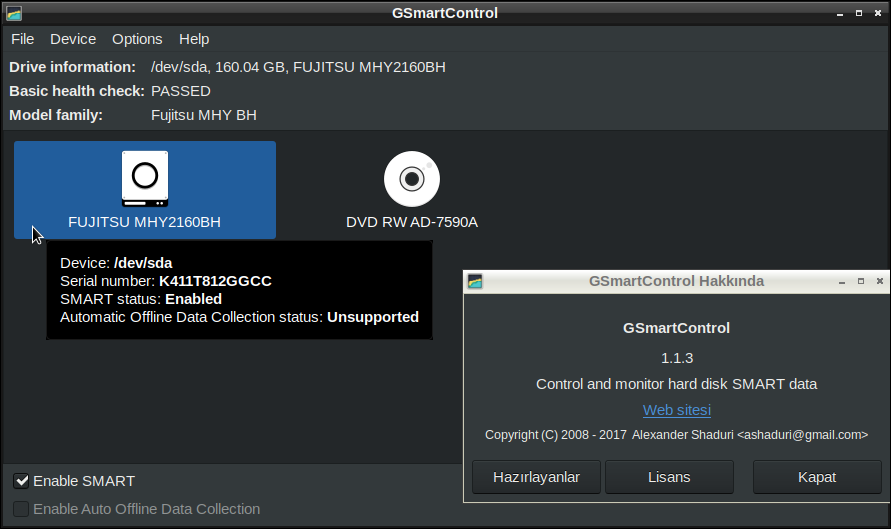Minimize the GSmartControl main window

(840, 14)
